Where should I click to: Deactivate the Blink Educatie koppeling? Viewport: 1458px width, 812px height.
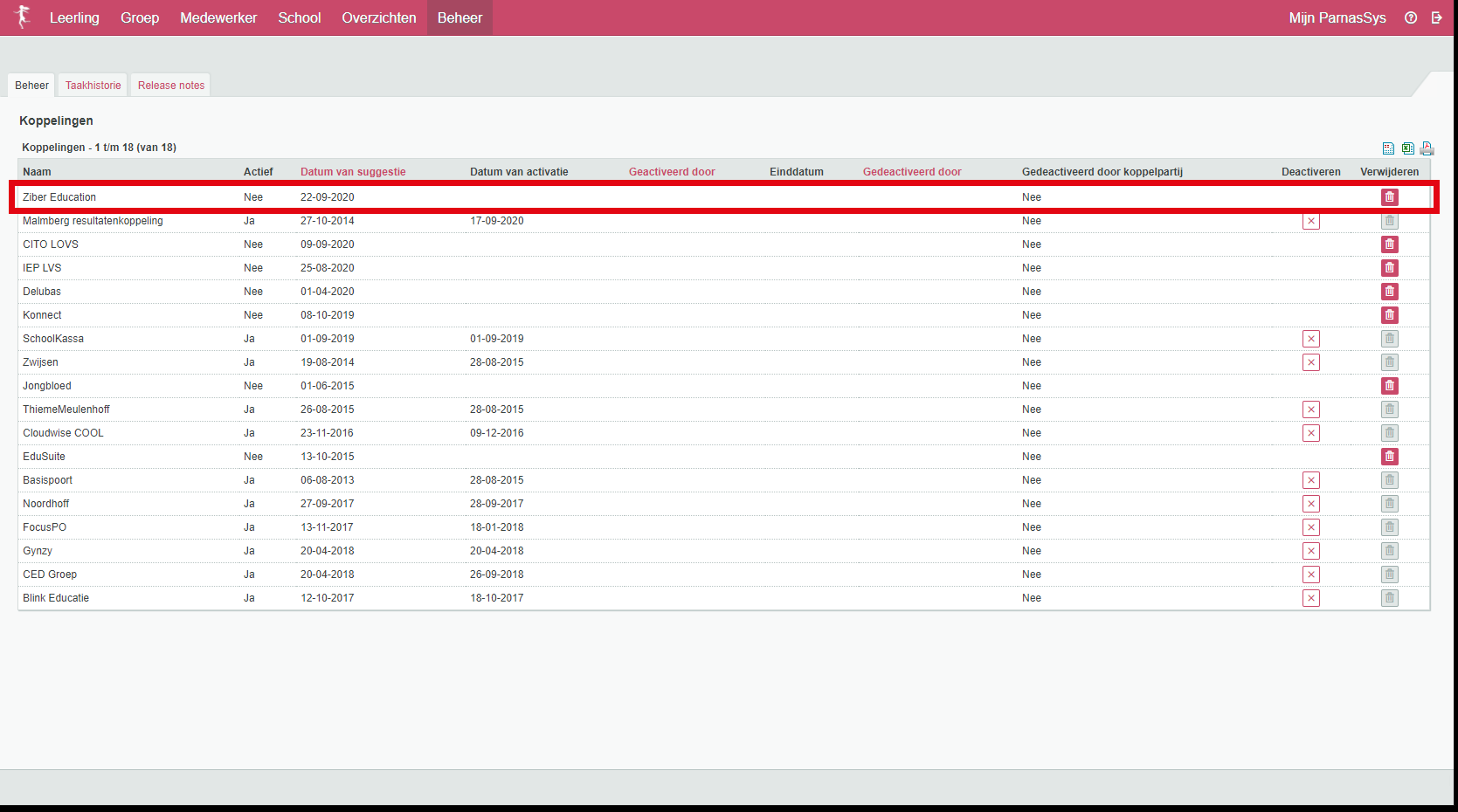1310,598
